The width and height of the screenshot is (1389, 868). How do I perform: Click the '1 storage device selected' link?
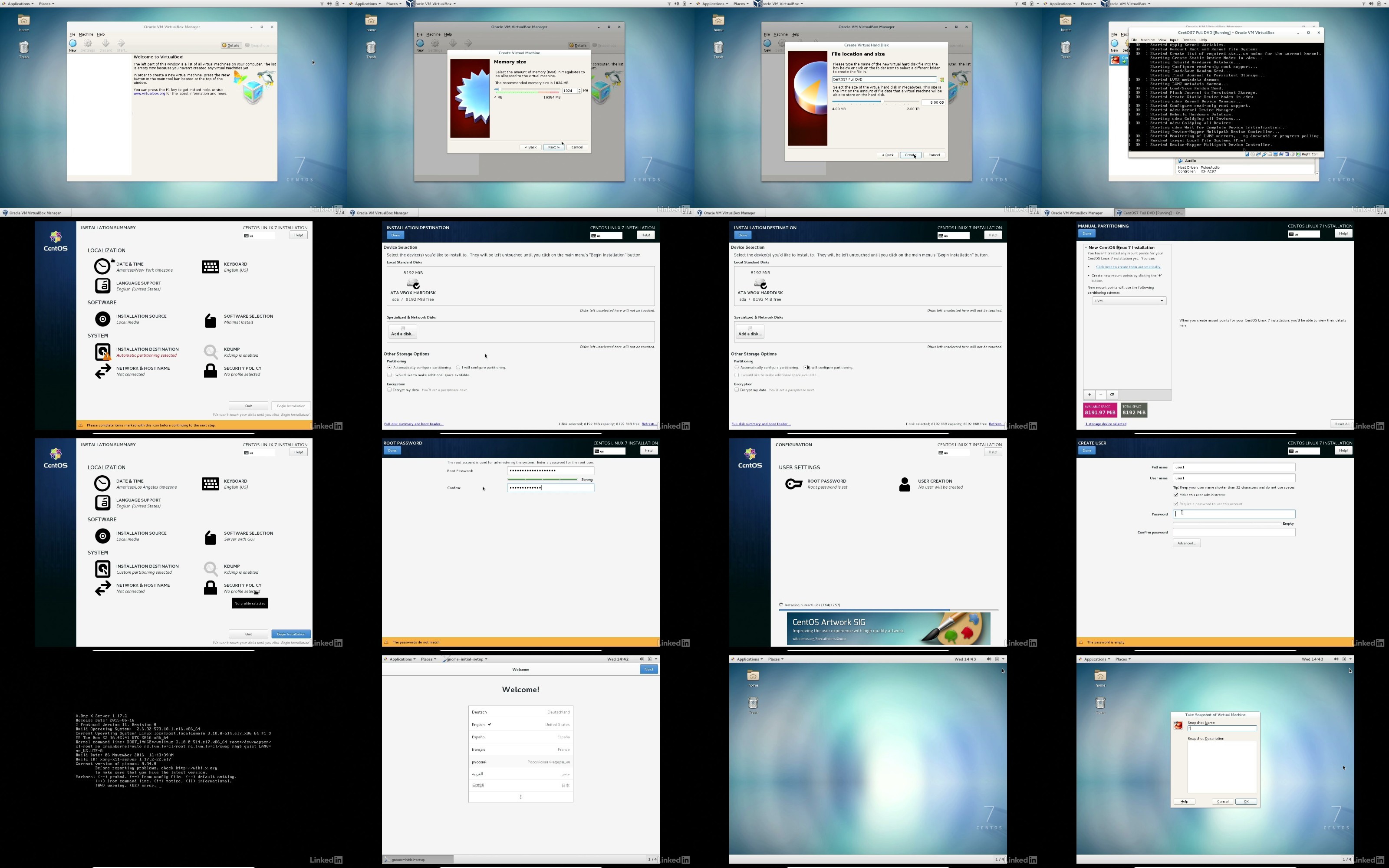click(x=1106, y=424)
